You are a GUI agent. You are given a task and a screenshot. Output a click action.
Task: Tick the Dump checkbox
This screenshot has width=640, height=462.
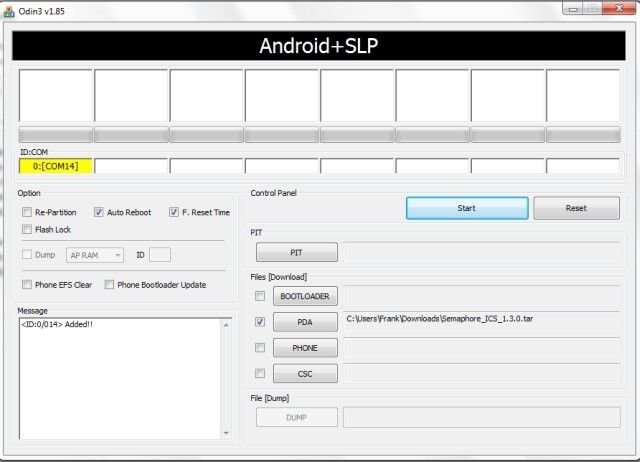[27, 255]
